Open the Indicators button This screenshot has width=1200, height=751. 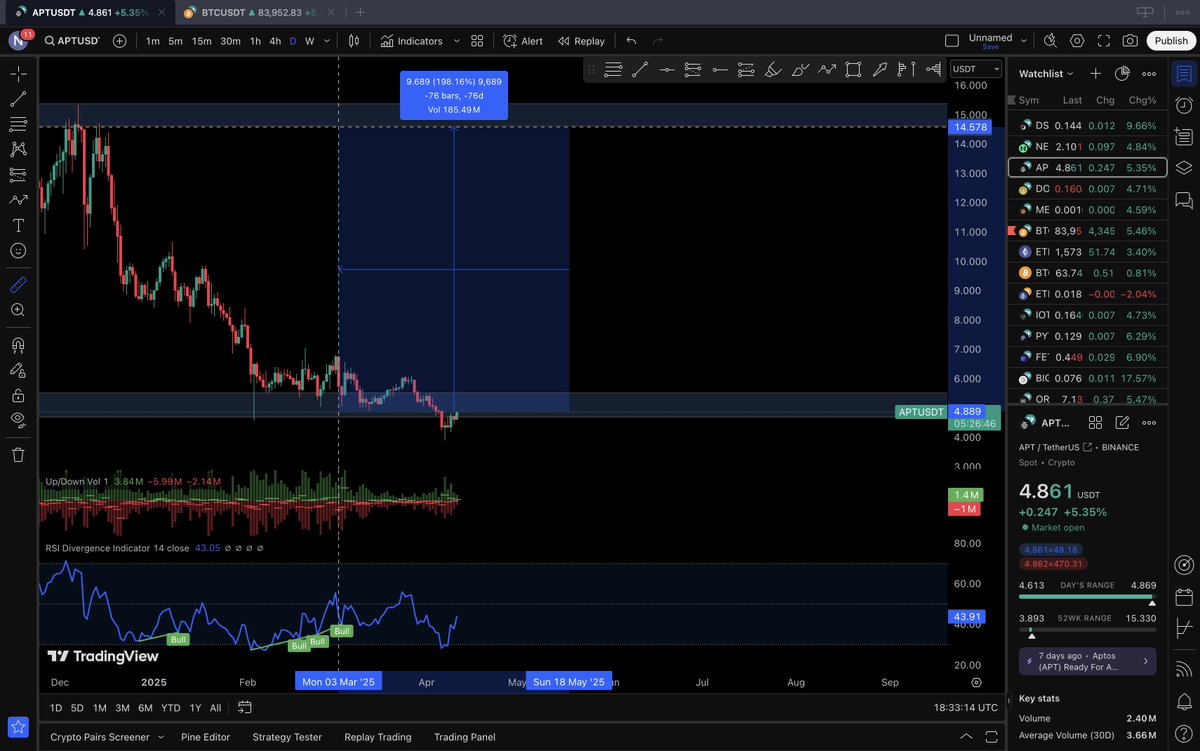[411, 41]
